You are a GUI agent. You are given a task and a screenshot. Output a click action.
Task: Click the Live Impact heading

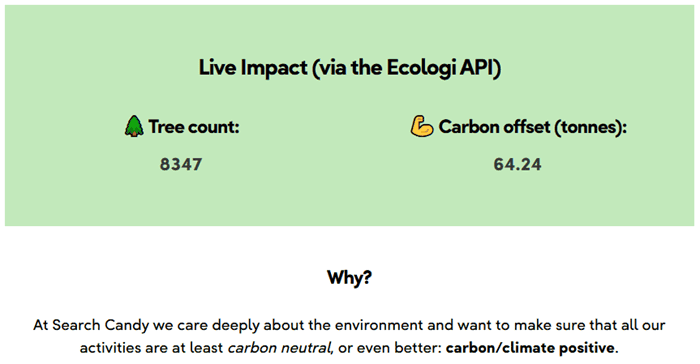350,68
